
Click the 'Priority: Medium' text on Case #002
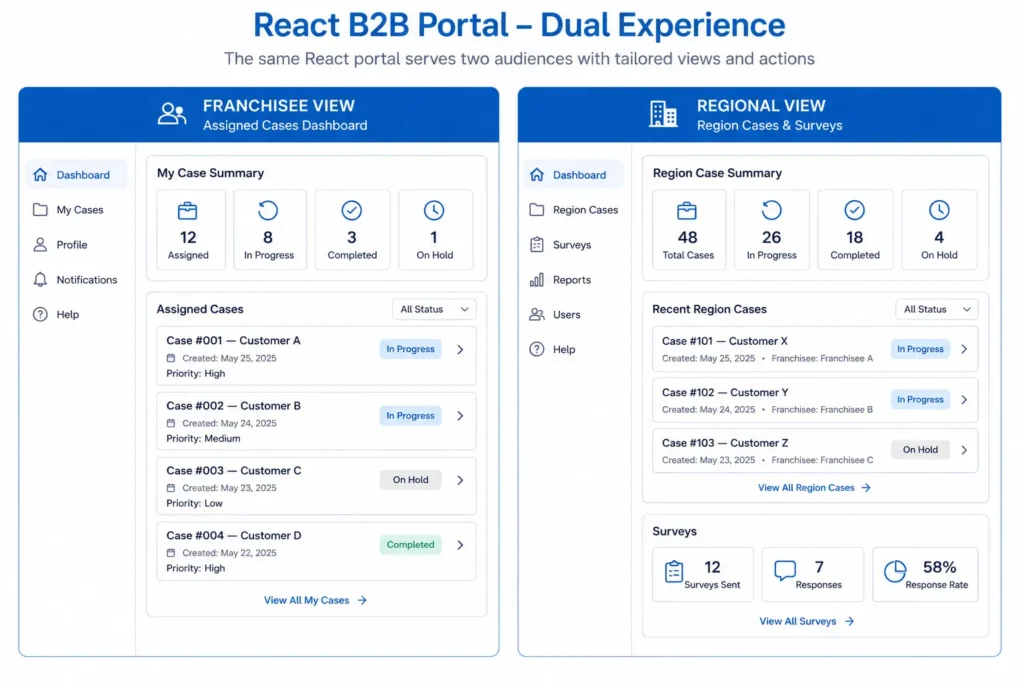click(203, 439)
